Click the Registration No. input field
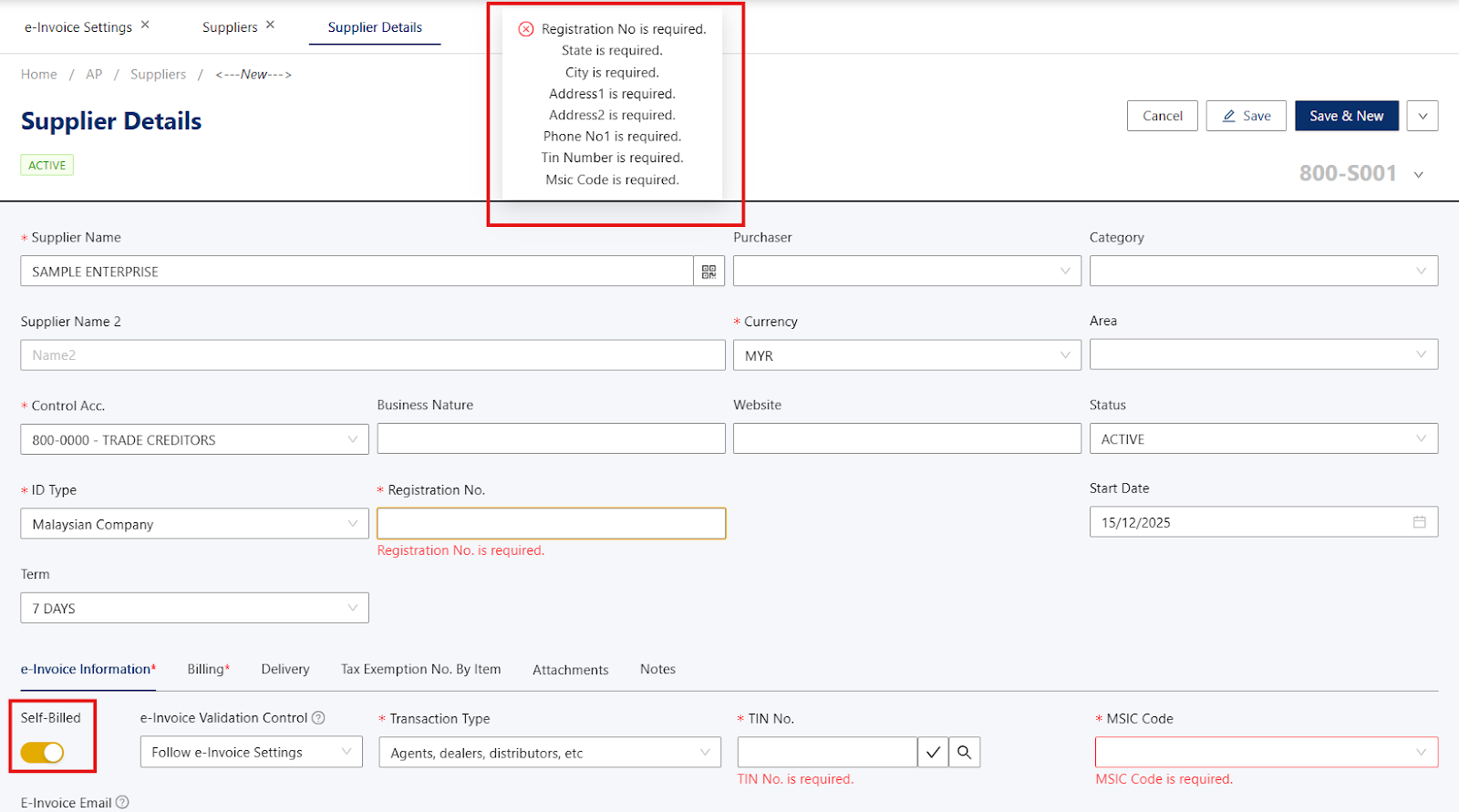The width and height of the screenshot is (1459, 812). (x=551, y=523)
